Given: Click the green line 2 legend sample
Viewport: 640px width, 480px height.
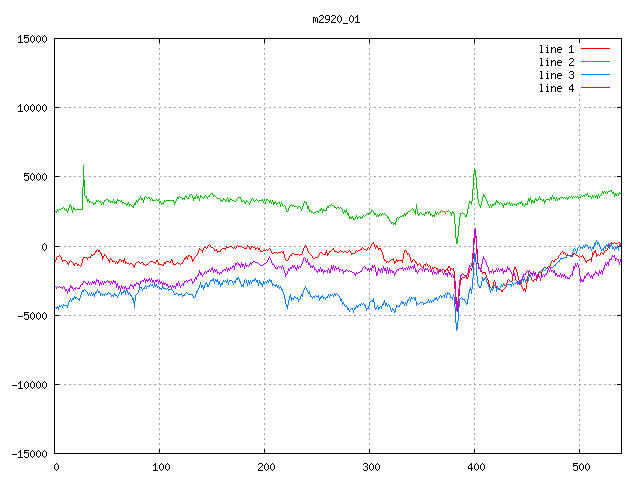Looking at the screenshot, I should [x=595, y=62].
